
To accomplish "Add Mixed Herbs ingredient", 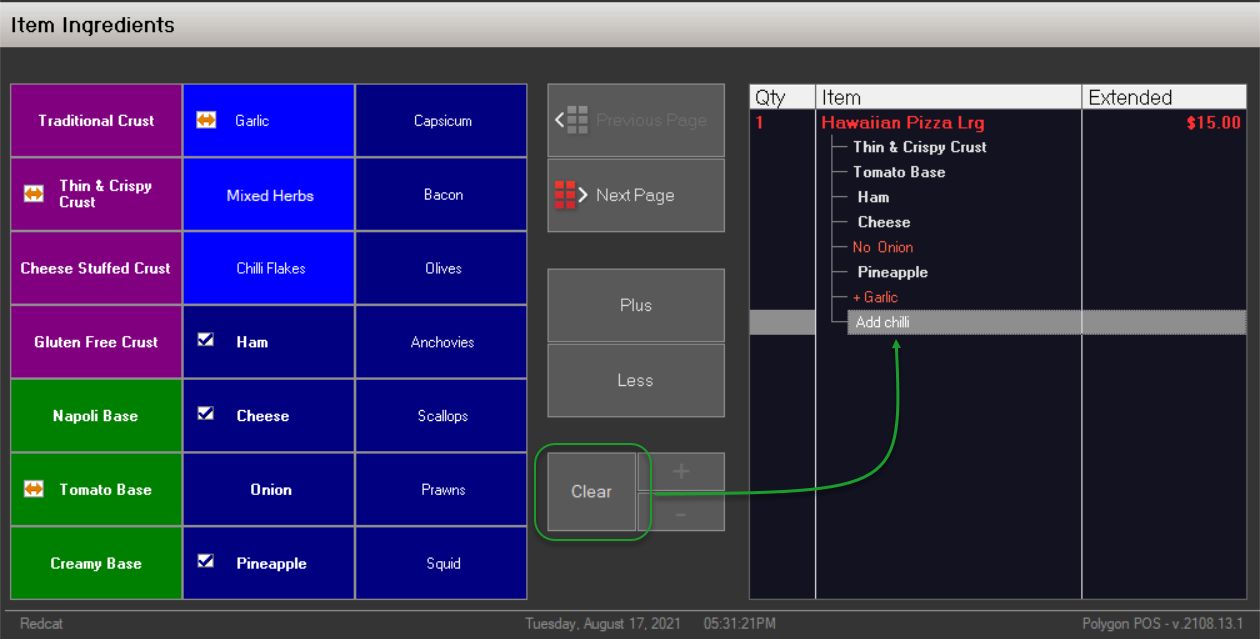I will click(269, 195).
